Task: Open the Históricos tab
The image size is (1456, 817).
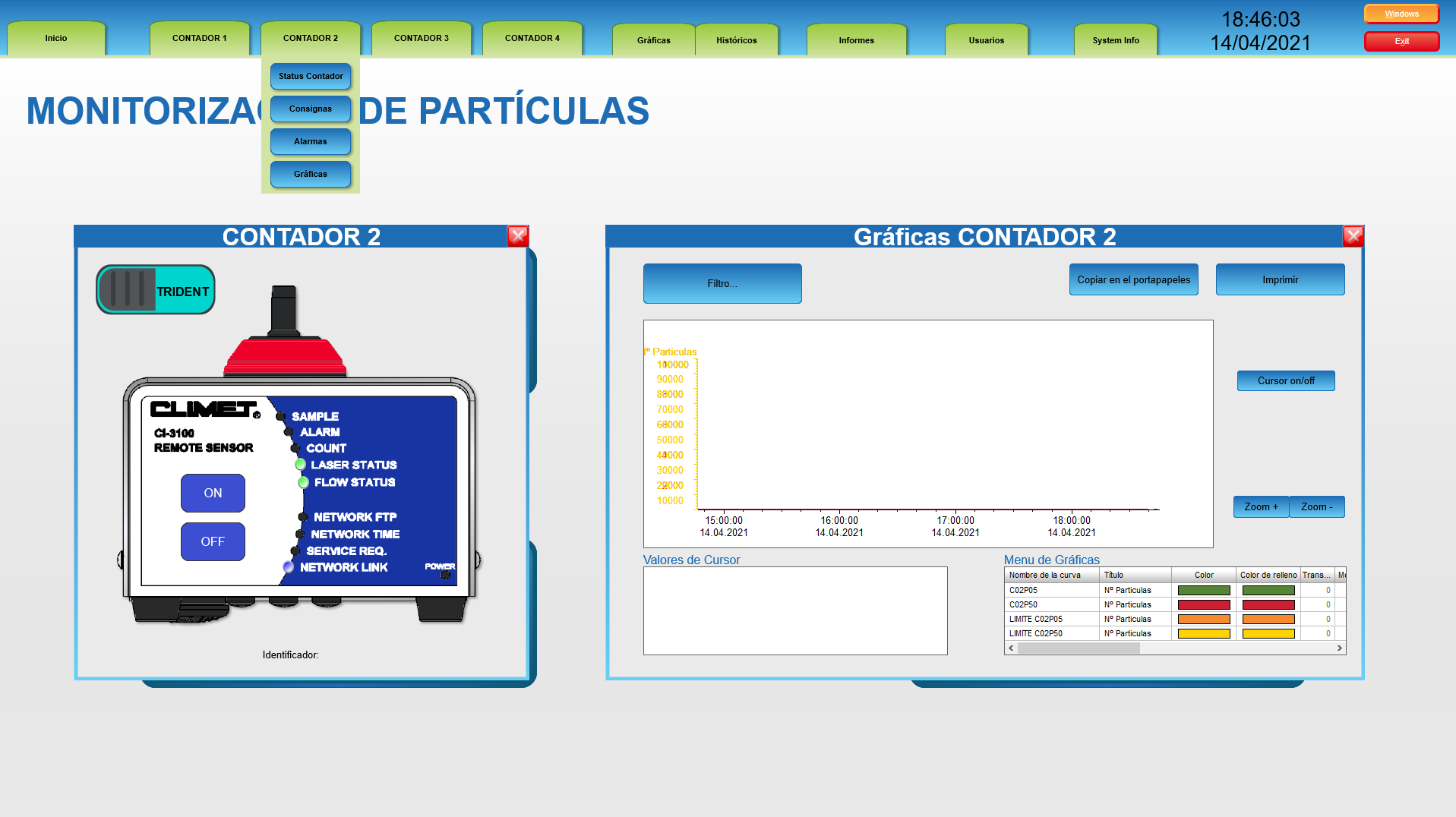Action: [x=736, y=40]
